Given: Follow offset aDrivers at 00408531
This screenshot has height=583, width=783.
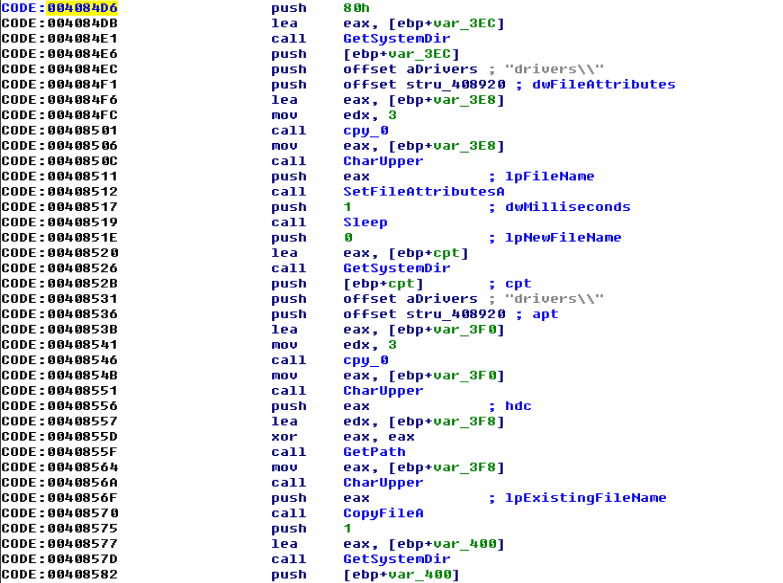Looking at the screenshot, I should pyautogui.click(x=410, y=299).
